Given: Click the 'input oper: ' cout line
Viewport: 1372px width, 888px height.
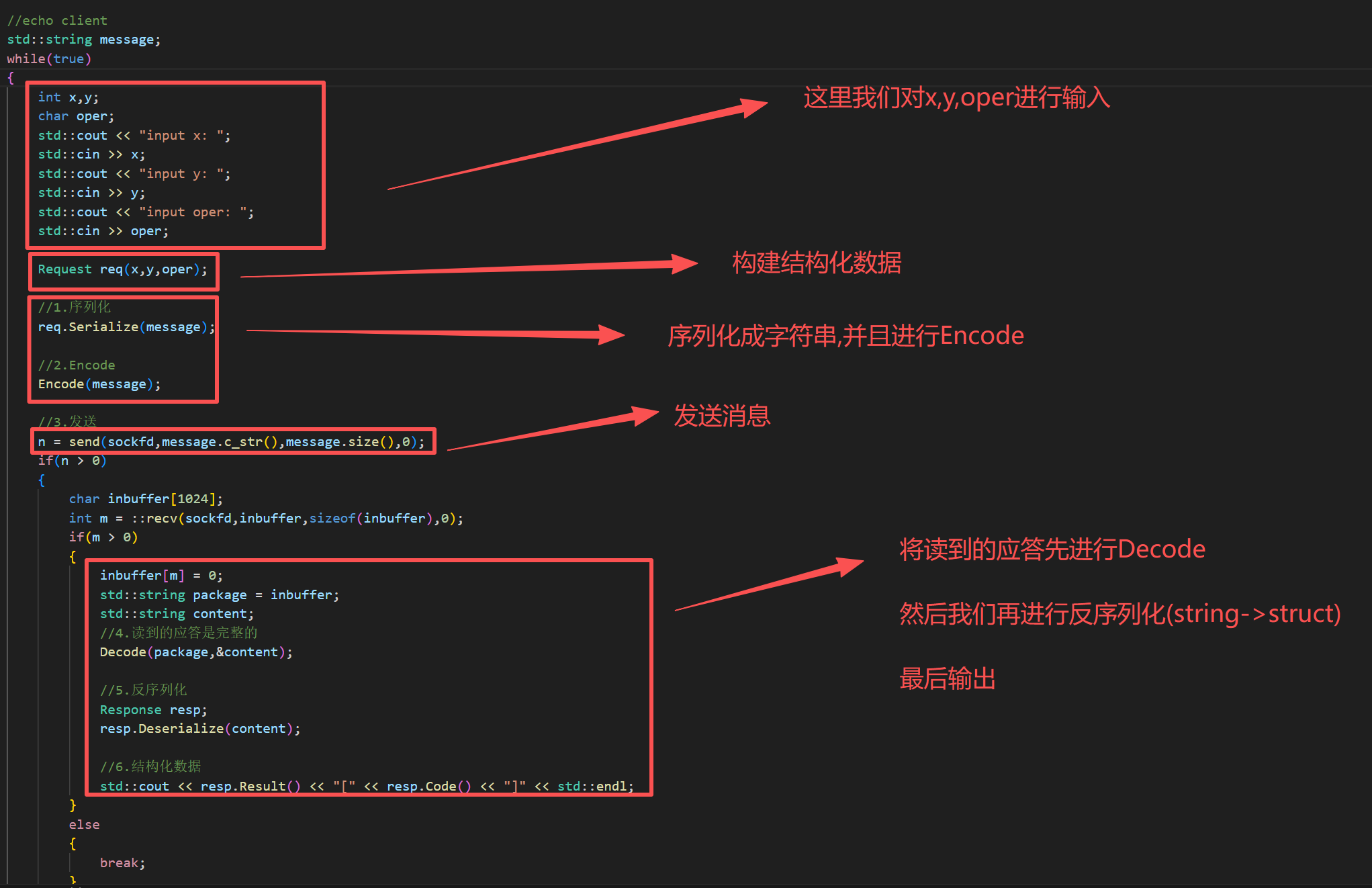Looking at the screenshot, I should click(x=146, y=212).
